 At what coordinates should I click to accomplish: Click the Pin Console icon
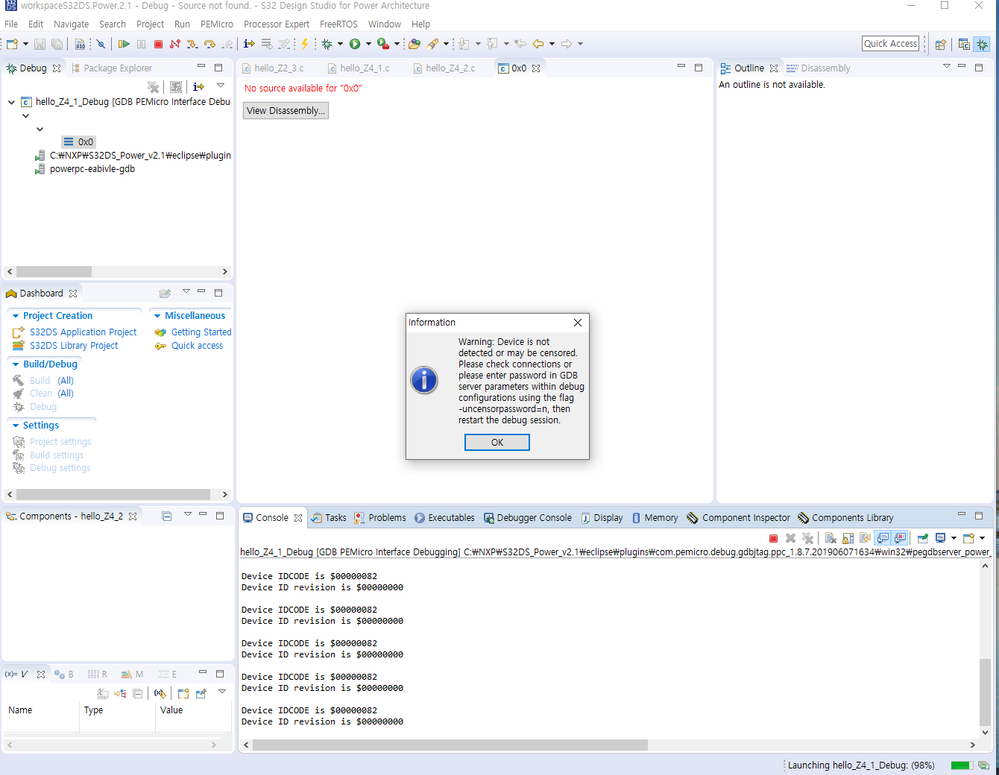pyautogui.click(x=923, y=538)
